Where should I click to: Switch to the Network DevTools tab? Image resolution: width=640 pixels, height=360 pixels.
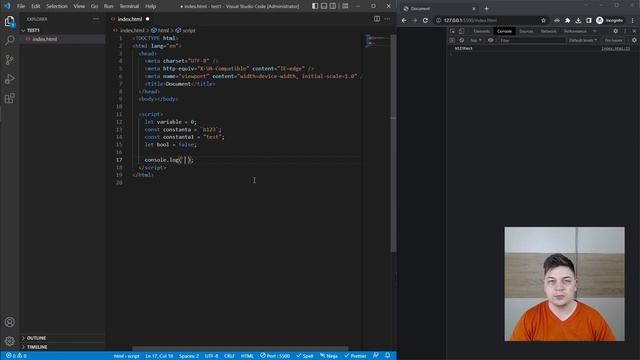point(548,31)
